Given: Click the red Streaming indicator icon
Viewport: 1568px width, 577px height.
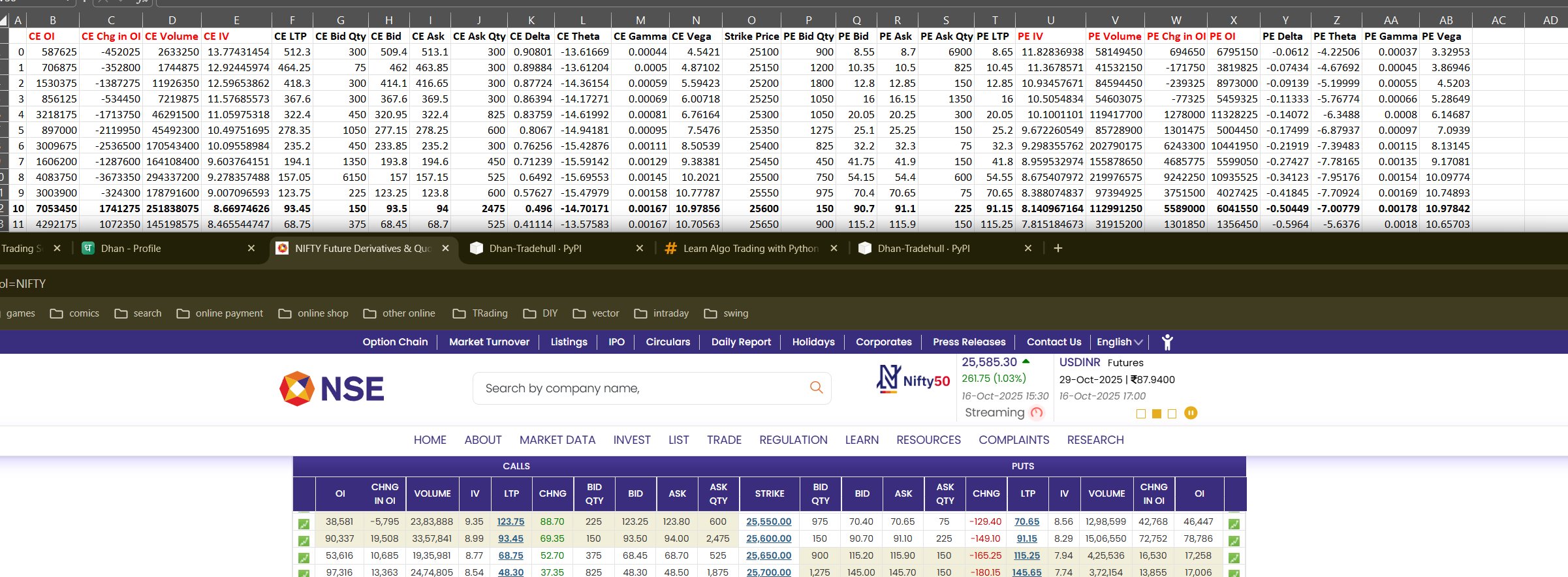Looking at the screenshot, I should click(1037, 413).
